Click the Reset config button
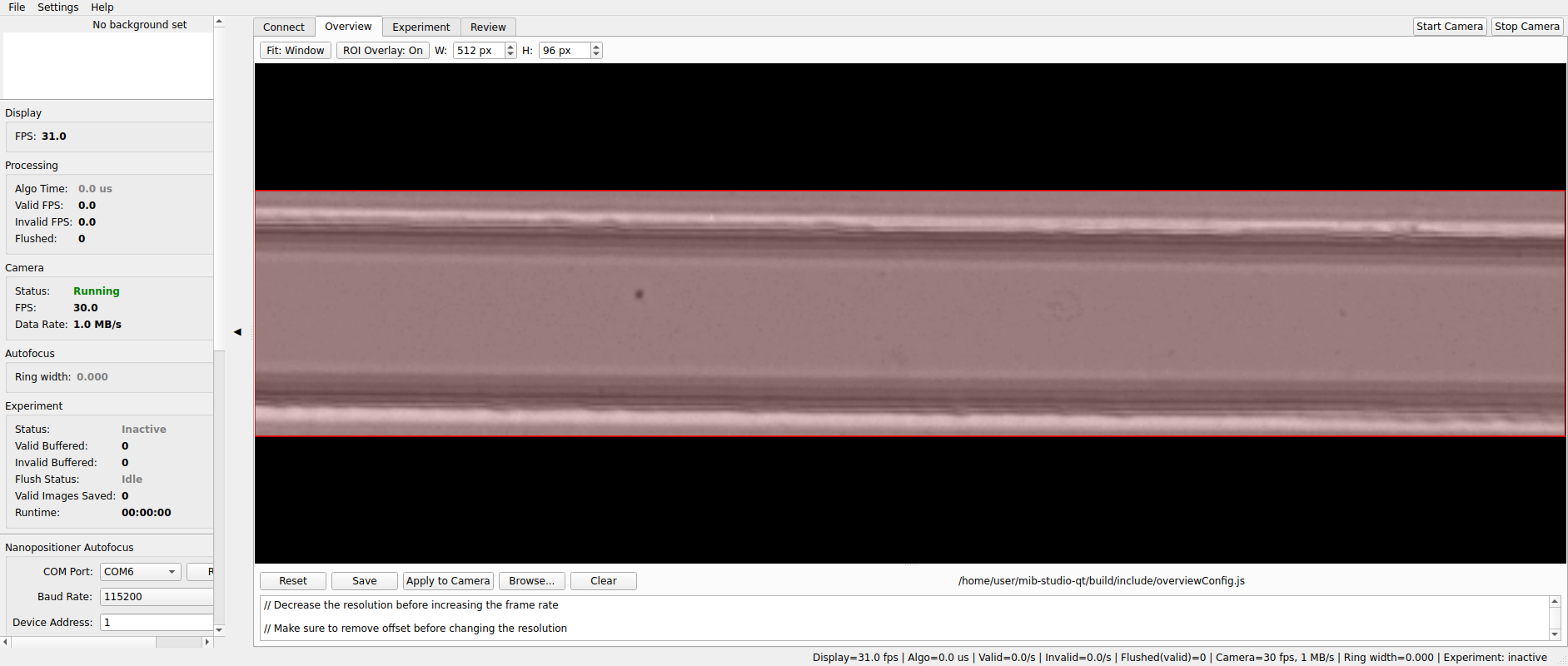This screenshot has height=666, width=1568. pyautogui.click(x=293, y=581)
